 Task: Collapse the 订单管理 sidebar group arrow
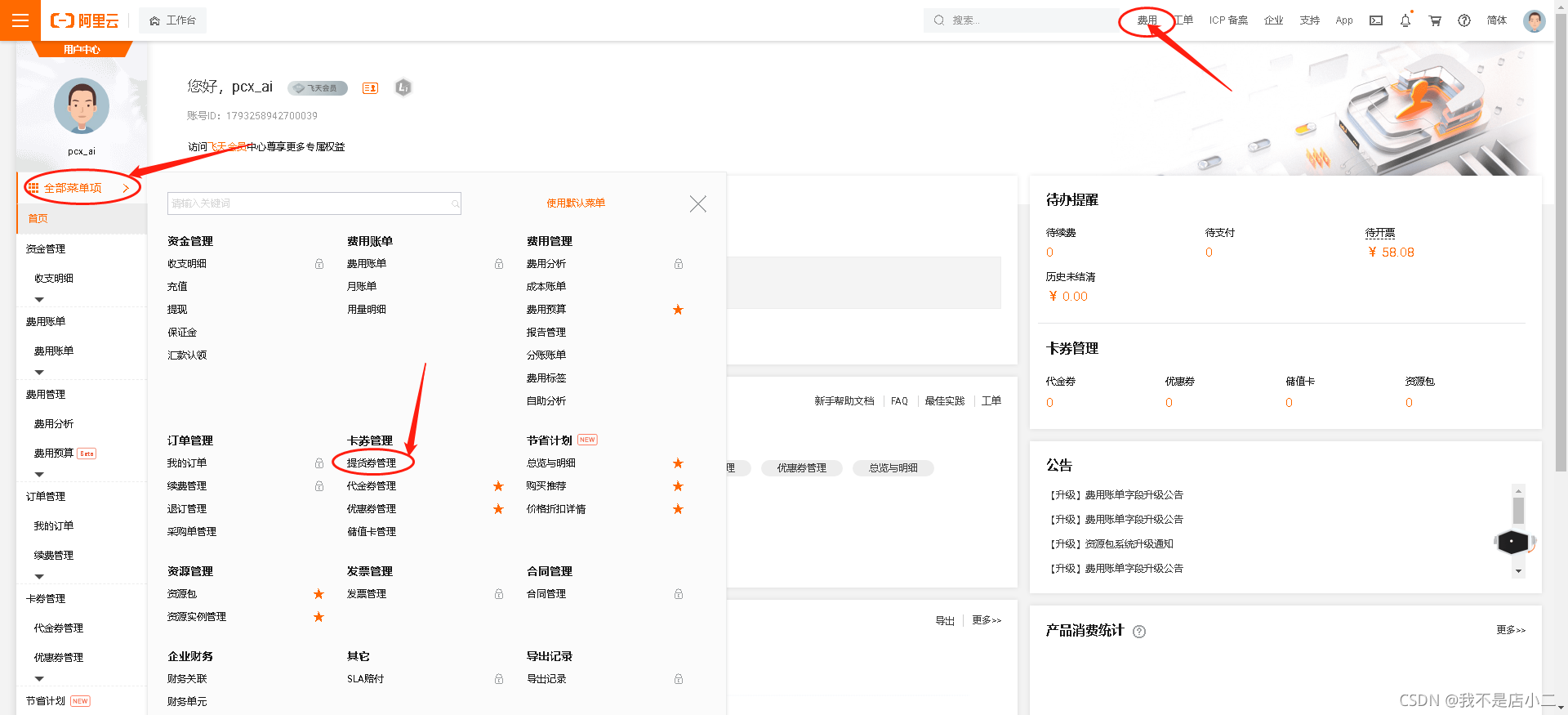39,577
